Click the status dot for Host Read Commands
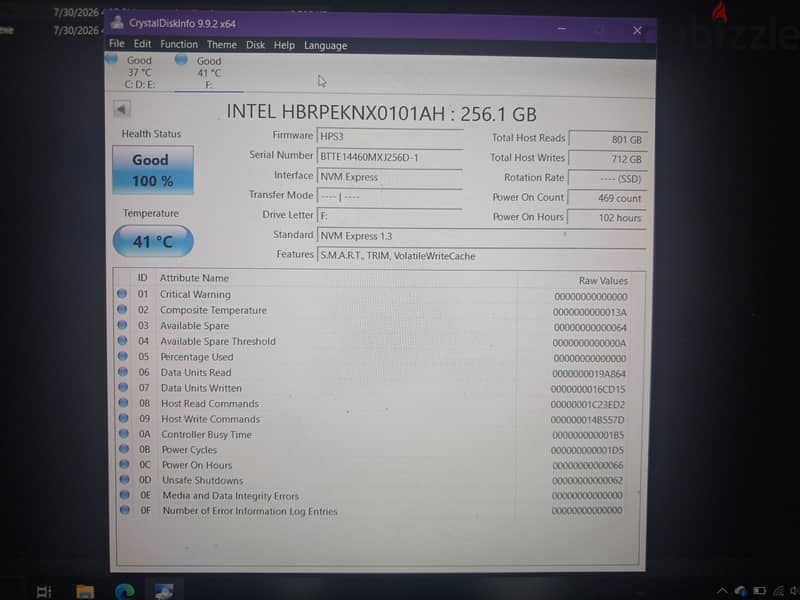The width and height of the screenshot is (800, 600). click(123, 403)
